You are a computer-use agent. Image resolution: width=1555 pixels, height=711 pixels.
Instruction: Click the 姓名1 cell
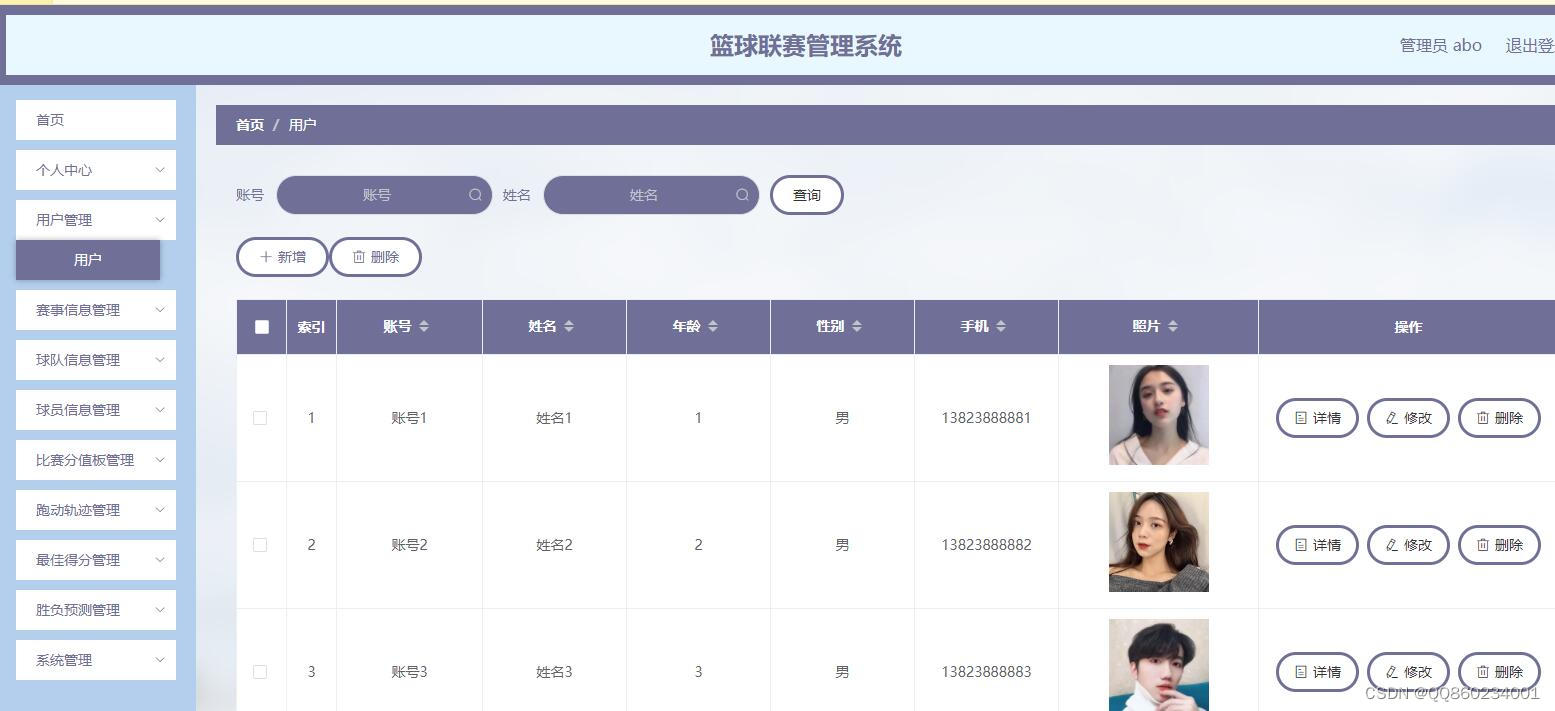coord(554,418)
